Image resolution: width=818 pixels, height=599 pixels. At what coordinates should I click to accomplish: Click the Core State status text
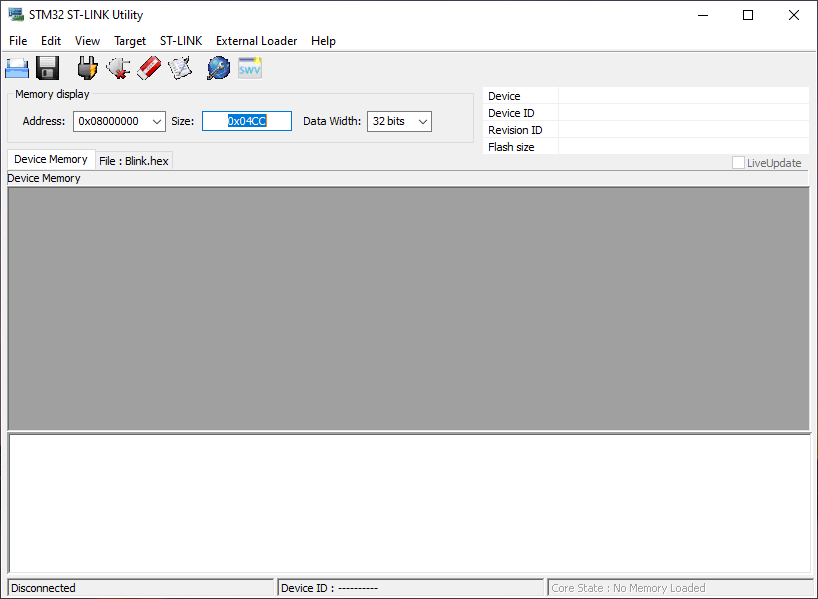(628, 588)
